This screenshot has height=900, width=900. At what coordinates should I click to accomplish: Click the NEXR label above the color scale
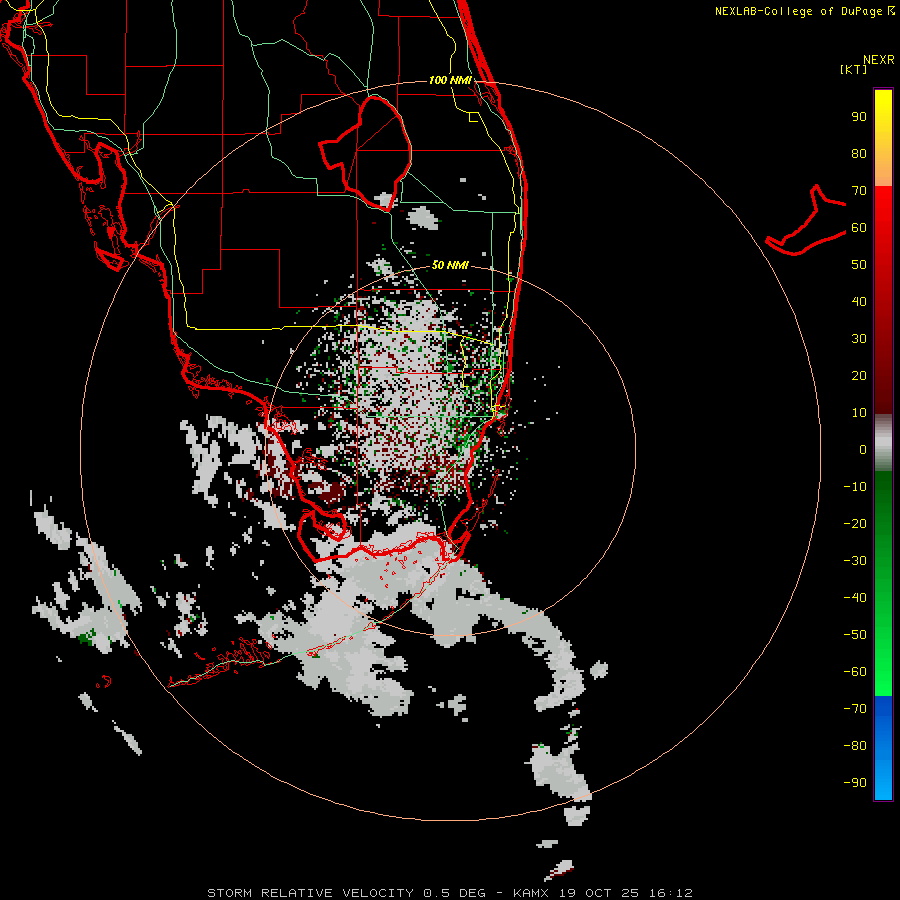(x=878, y=60)
